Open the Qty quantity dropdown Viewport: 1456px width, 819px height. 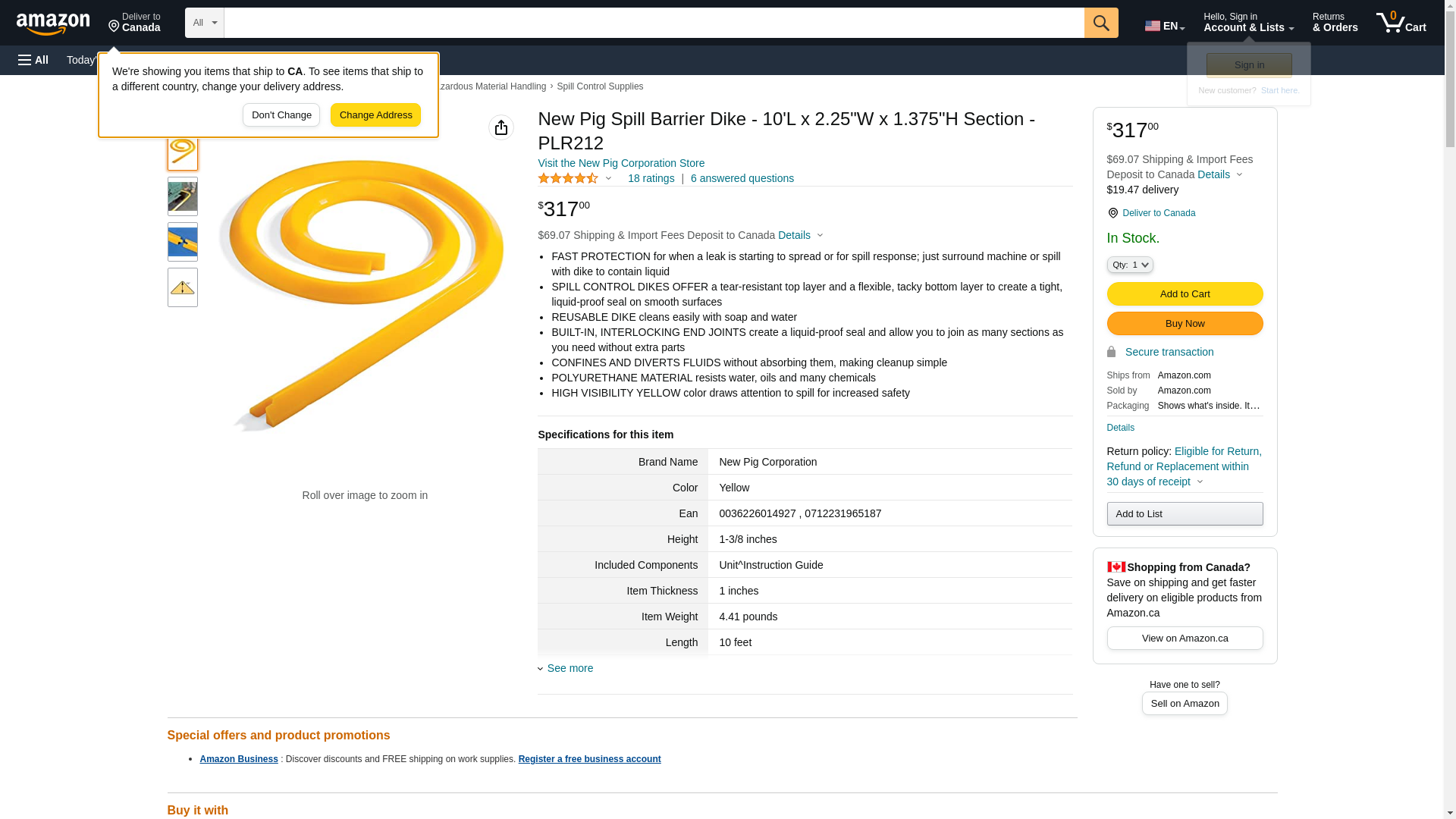click(1130, 265)
